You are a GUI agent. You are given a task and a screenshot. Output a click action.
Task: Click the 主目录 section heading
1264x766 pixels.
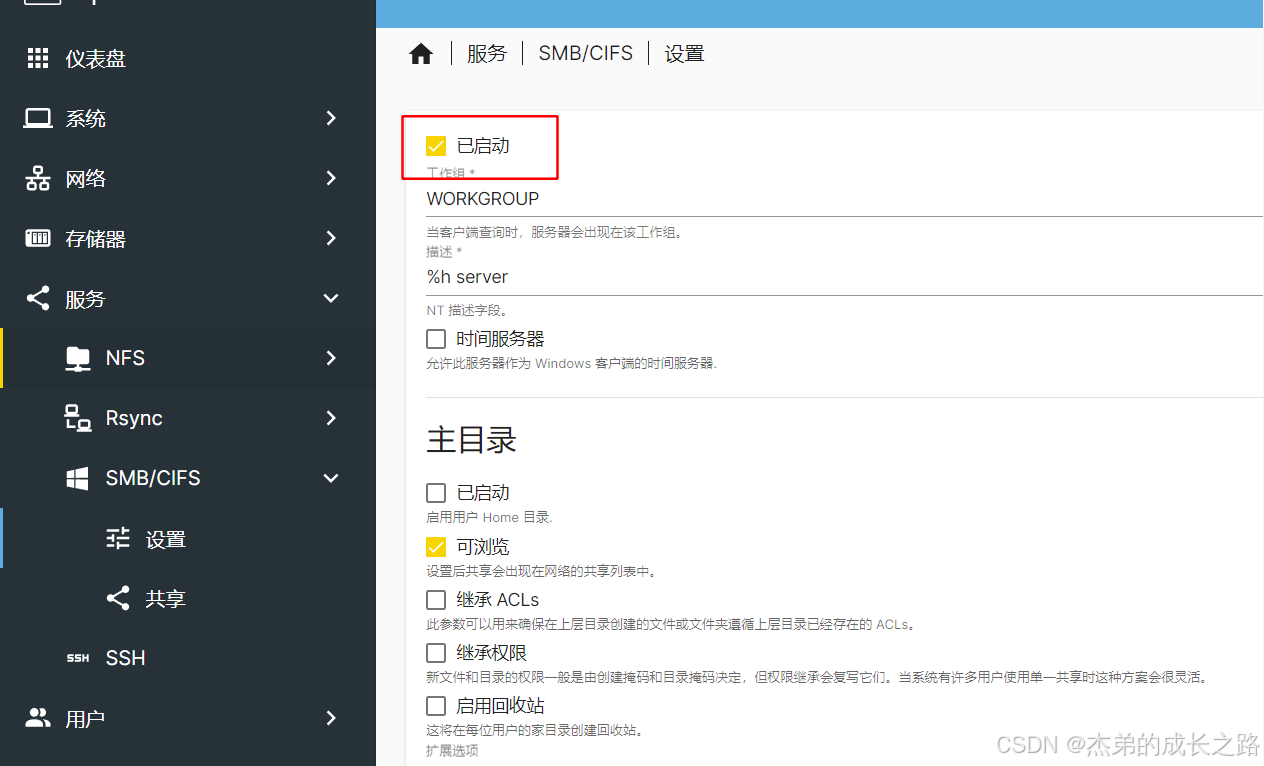pyautogui.click(x=471, y=440)
